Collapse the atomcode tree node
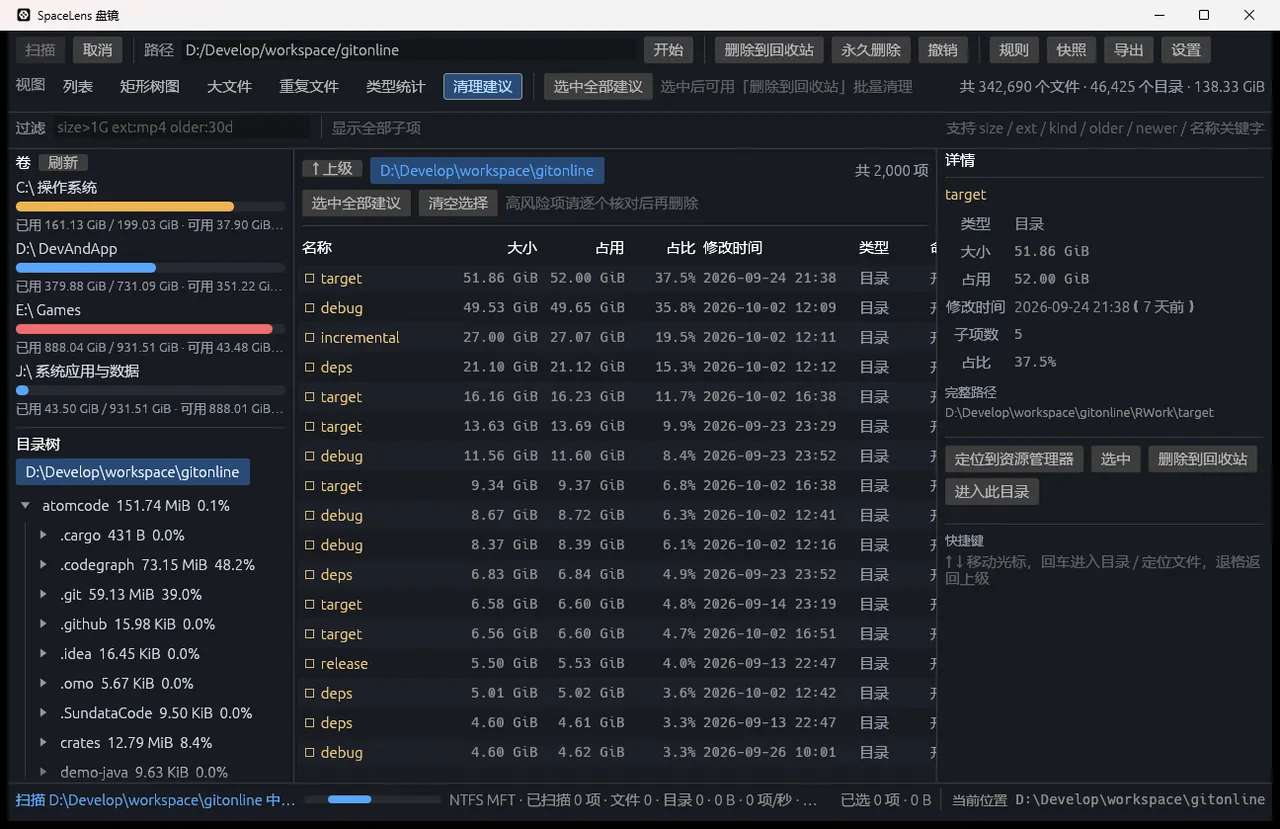Viewport: 1280px width, 829px height. 26,506
